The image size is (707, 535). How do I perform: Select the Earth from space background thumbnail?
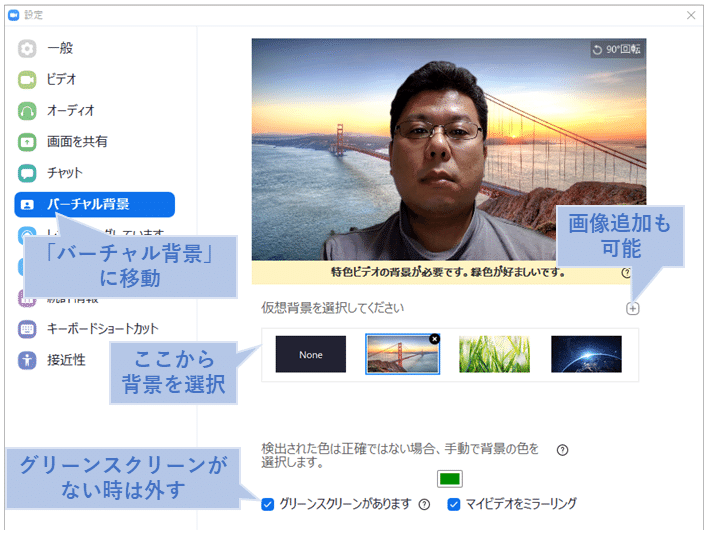(586, 354)
